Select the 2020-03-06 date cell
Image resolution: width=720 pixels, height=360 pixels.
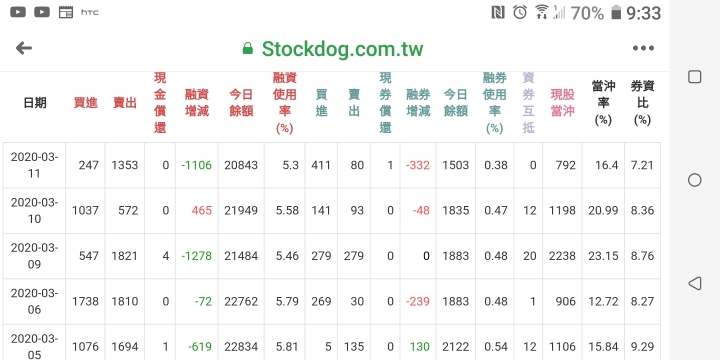pos(34,301)
